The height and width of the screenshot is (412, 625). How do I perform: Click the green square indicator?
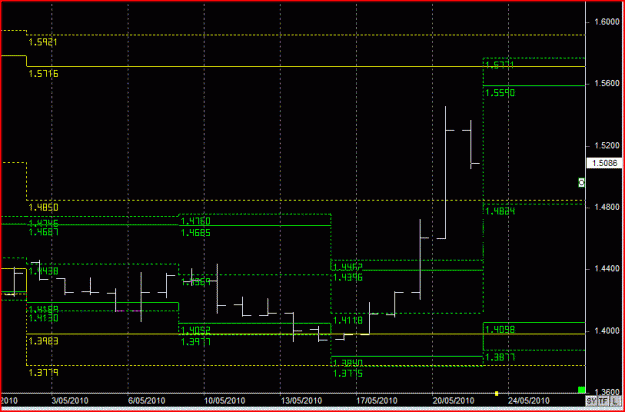click(582, 390)
